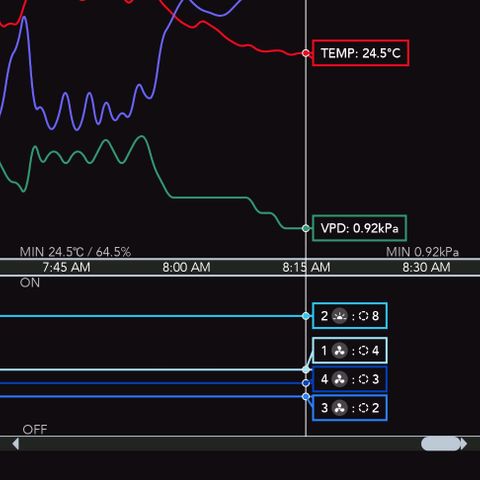Viewport: 480px width, 480px height.
Task: Click the level dial icon for port 2
Action: click(x=363, y=316)
